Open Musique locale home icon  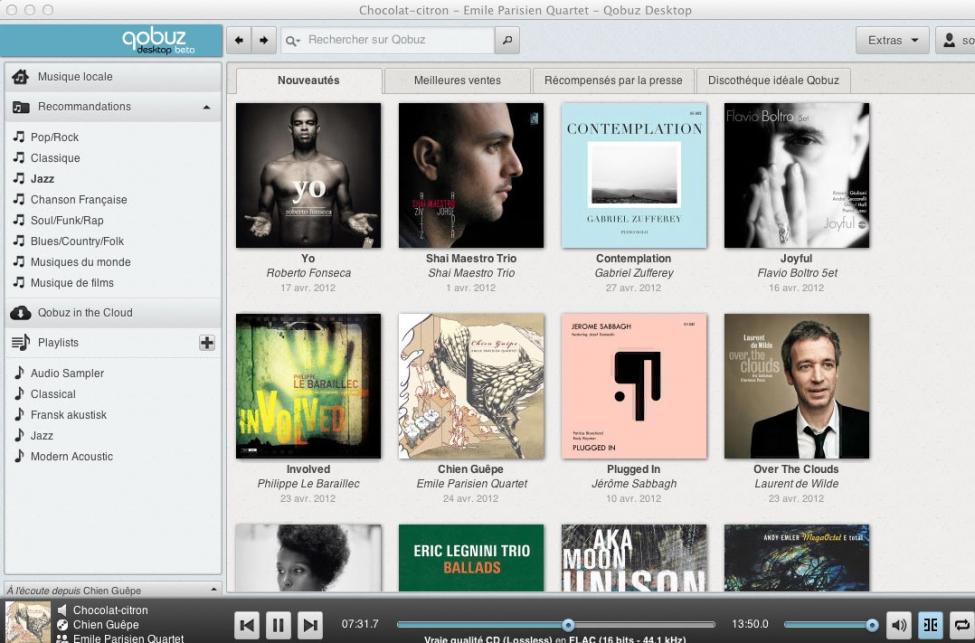pyautogui.click(x=20, y=76)
